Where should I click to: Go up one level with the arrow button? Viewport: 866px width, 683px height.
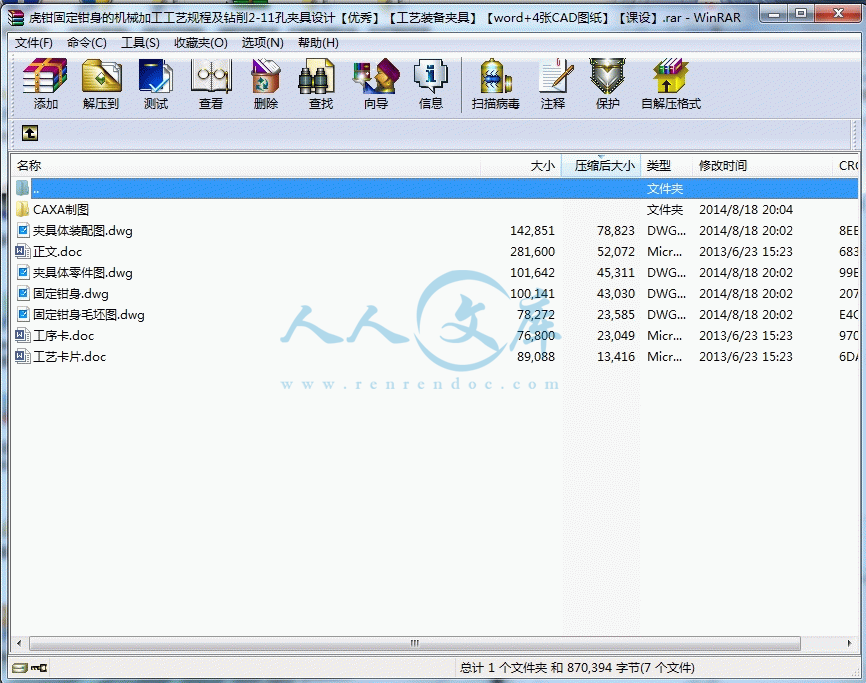point(30,133)
